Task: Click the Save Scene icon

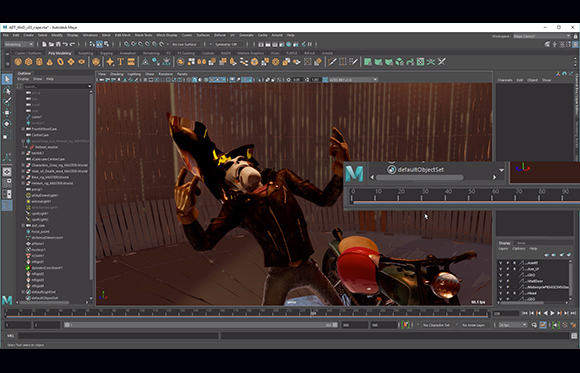Action: 58,44
